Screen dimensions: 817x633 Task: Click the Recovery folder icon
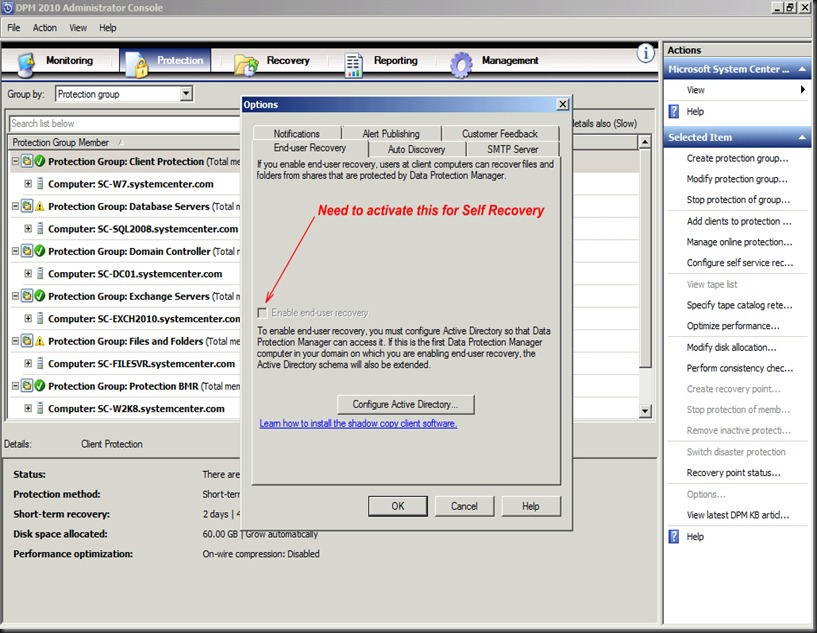246,65
